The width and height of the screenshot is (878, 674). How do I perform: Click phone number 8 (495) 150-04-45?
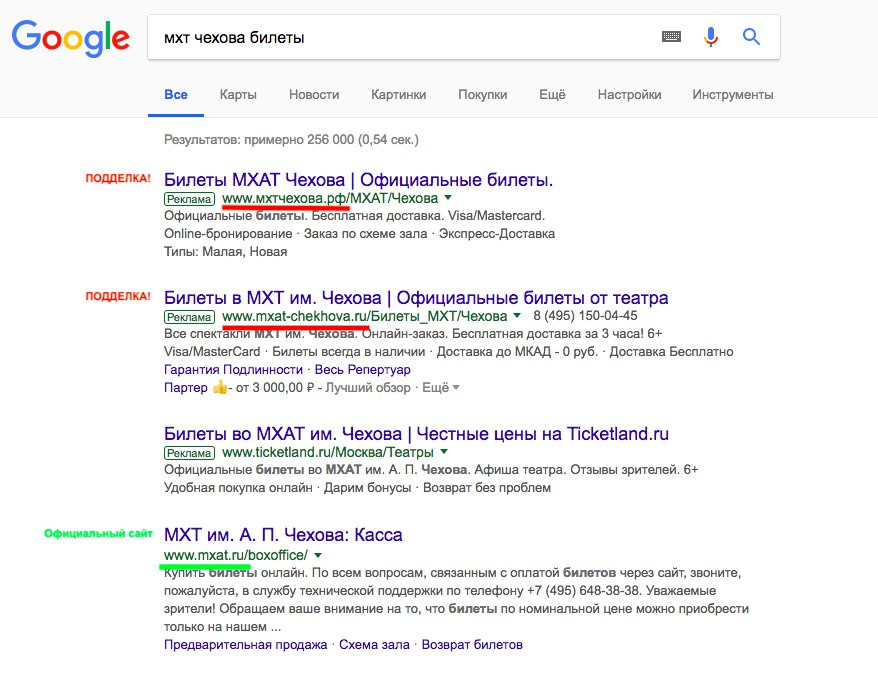coord(585,316)
